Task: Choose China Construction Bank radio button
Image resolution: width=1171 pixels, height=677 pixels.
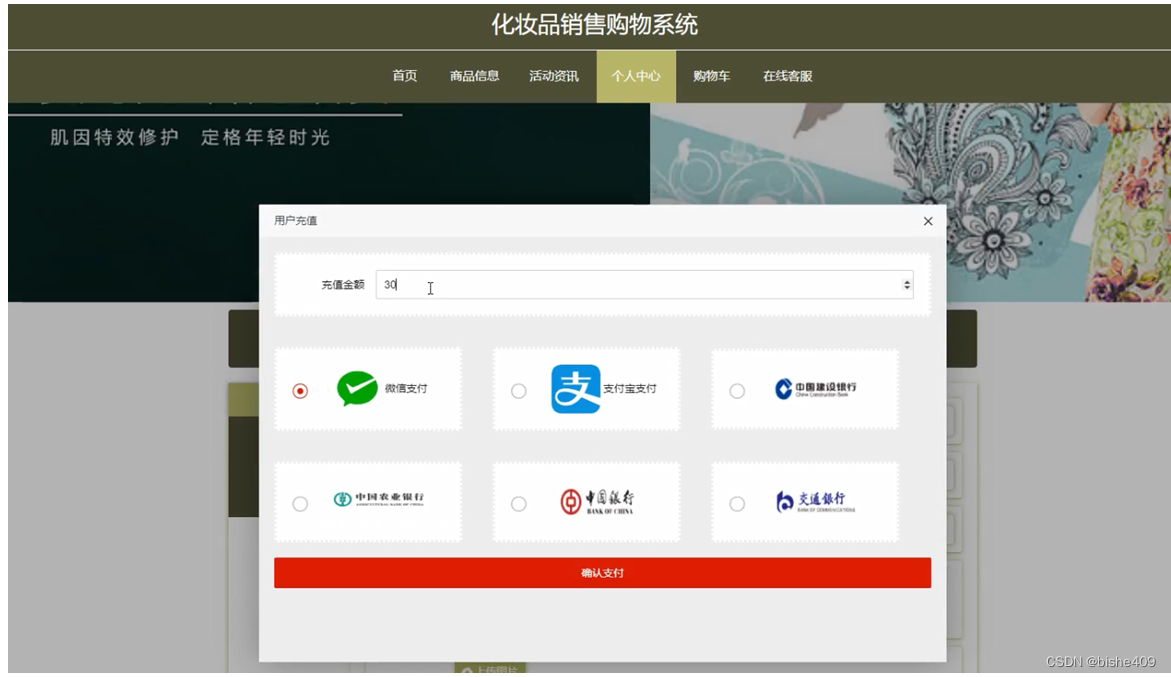Action: 737,391
